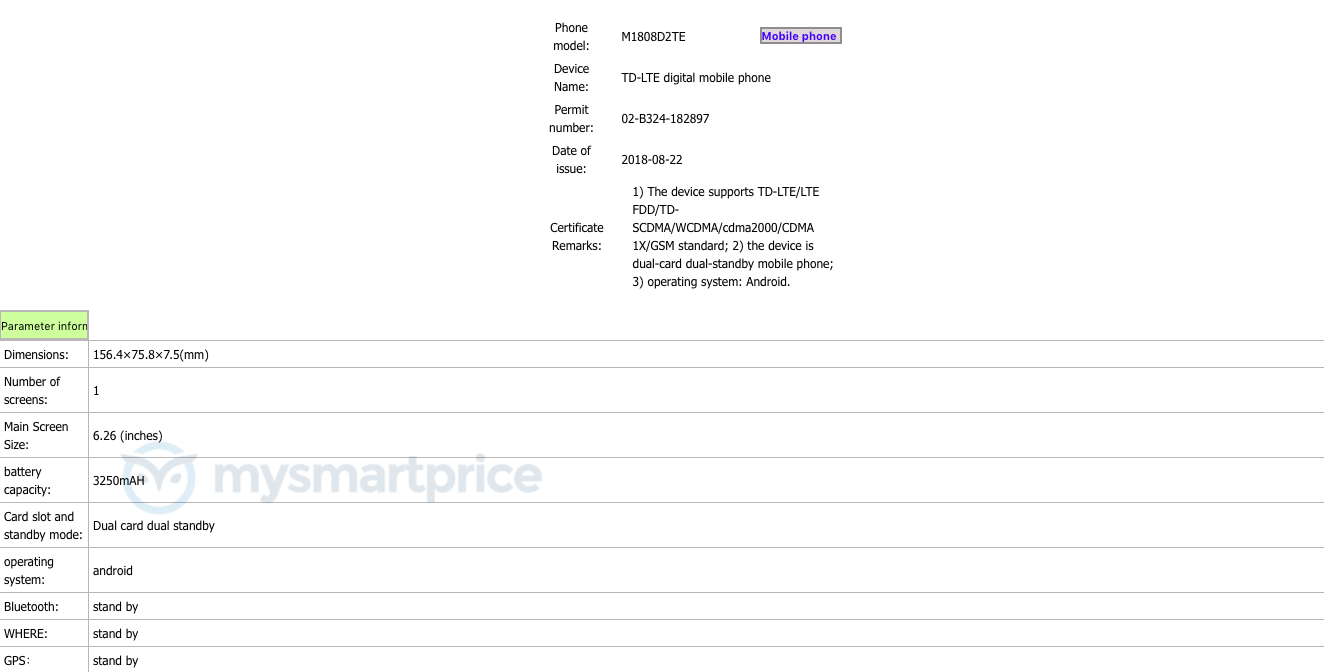Click the Number of screens label
The image size is (1324, 672).
pyautogui.click(x=32, y=391)
